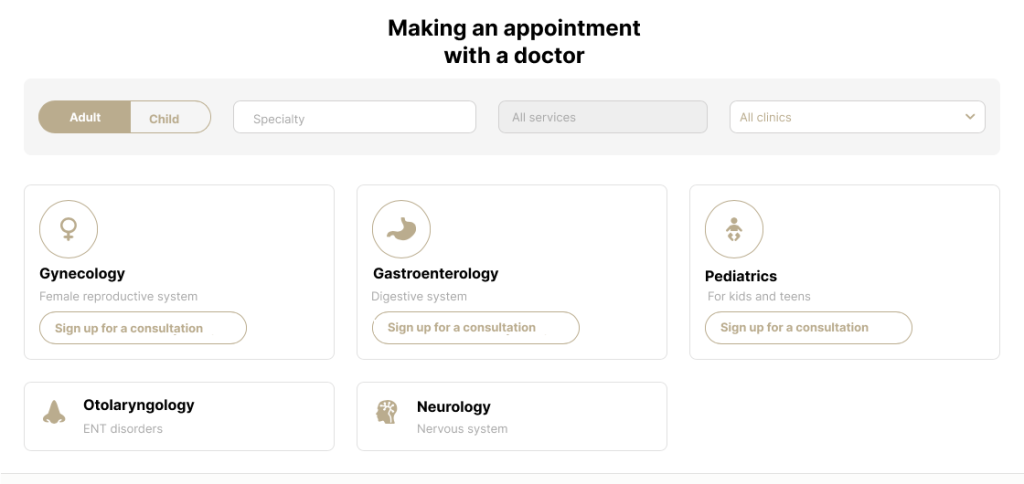The width and height of the screenshot is (1024, 484).
Task: Open the Otolaryngology heading
Action: (138, 405)
